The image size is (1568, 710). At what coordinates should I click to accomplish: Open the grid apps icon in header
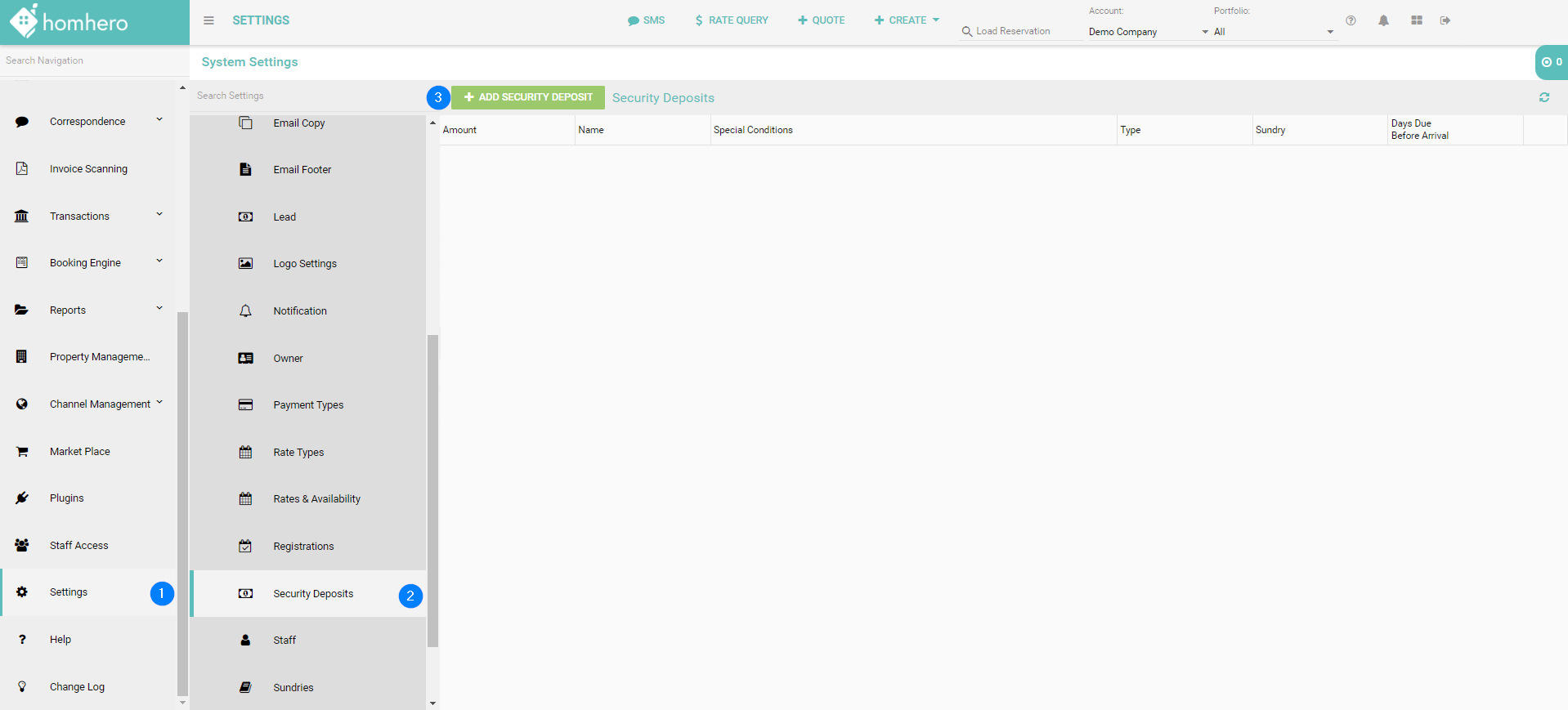click(x=1416, y=20)
